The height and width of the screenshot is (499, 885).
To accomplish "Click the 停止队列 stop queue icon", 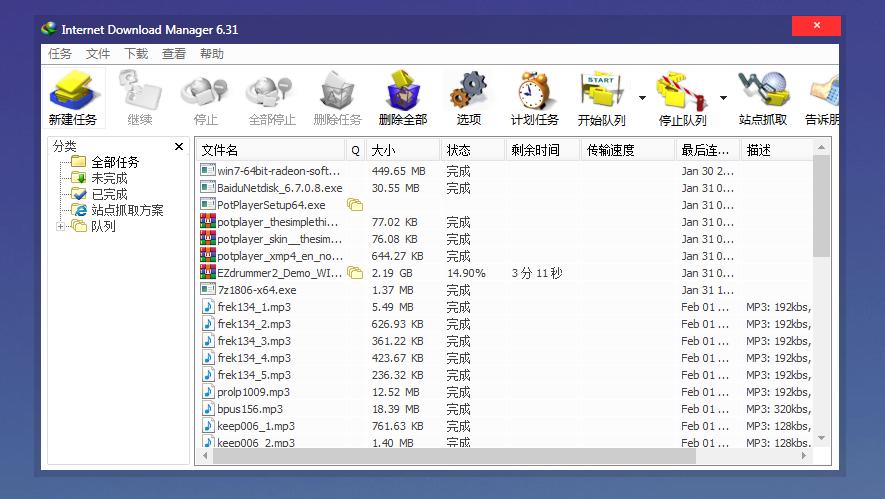I will tap(682, 97).
